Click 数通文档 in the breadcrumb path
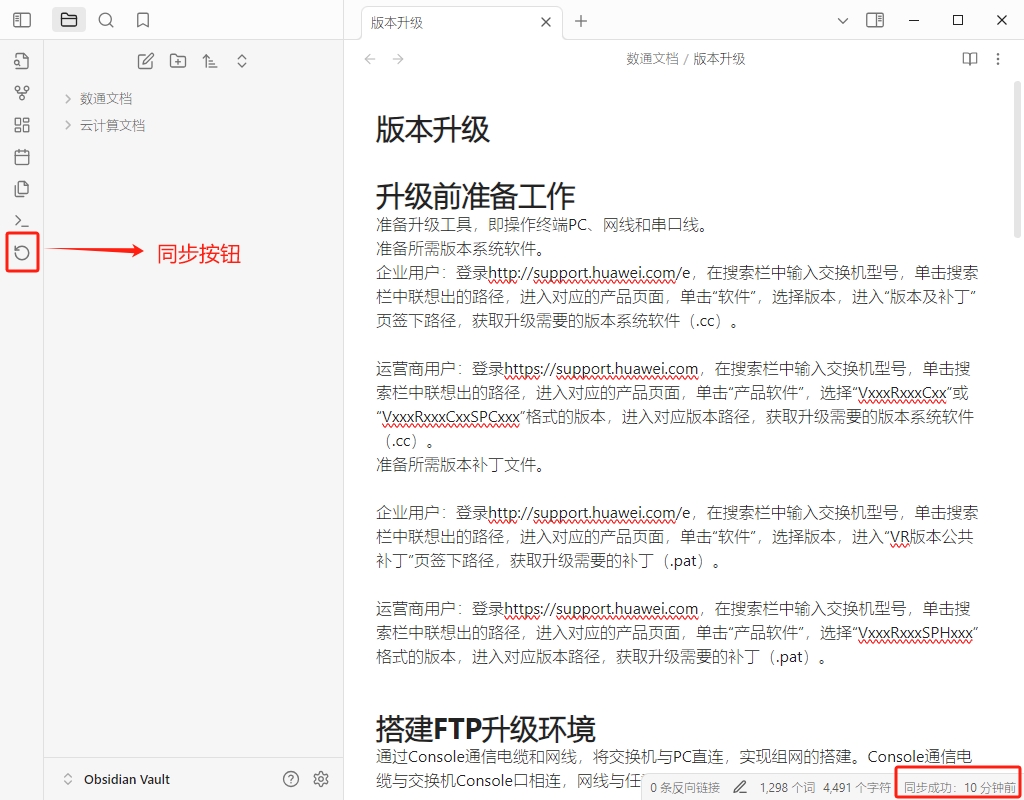This screenshot has width=1024, height=800. pyautogui.click(x=652, y=59)
